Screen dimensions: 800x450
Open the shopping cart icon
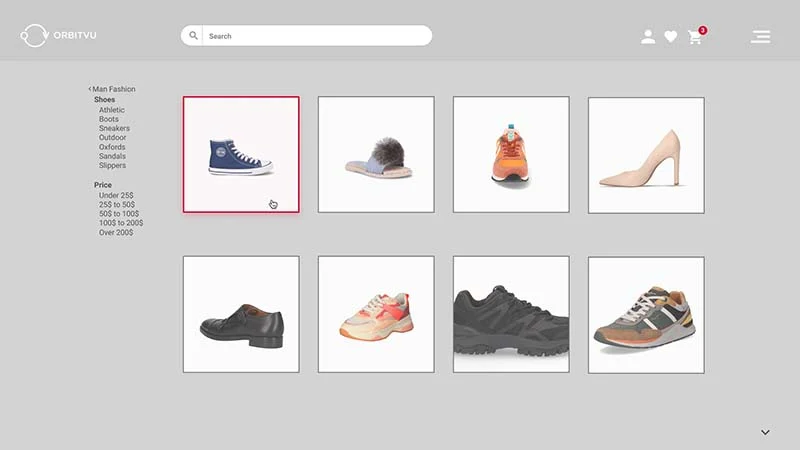(x=695, y=37)
